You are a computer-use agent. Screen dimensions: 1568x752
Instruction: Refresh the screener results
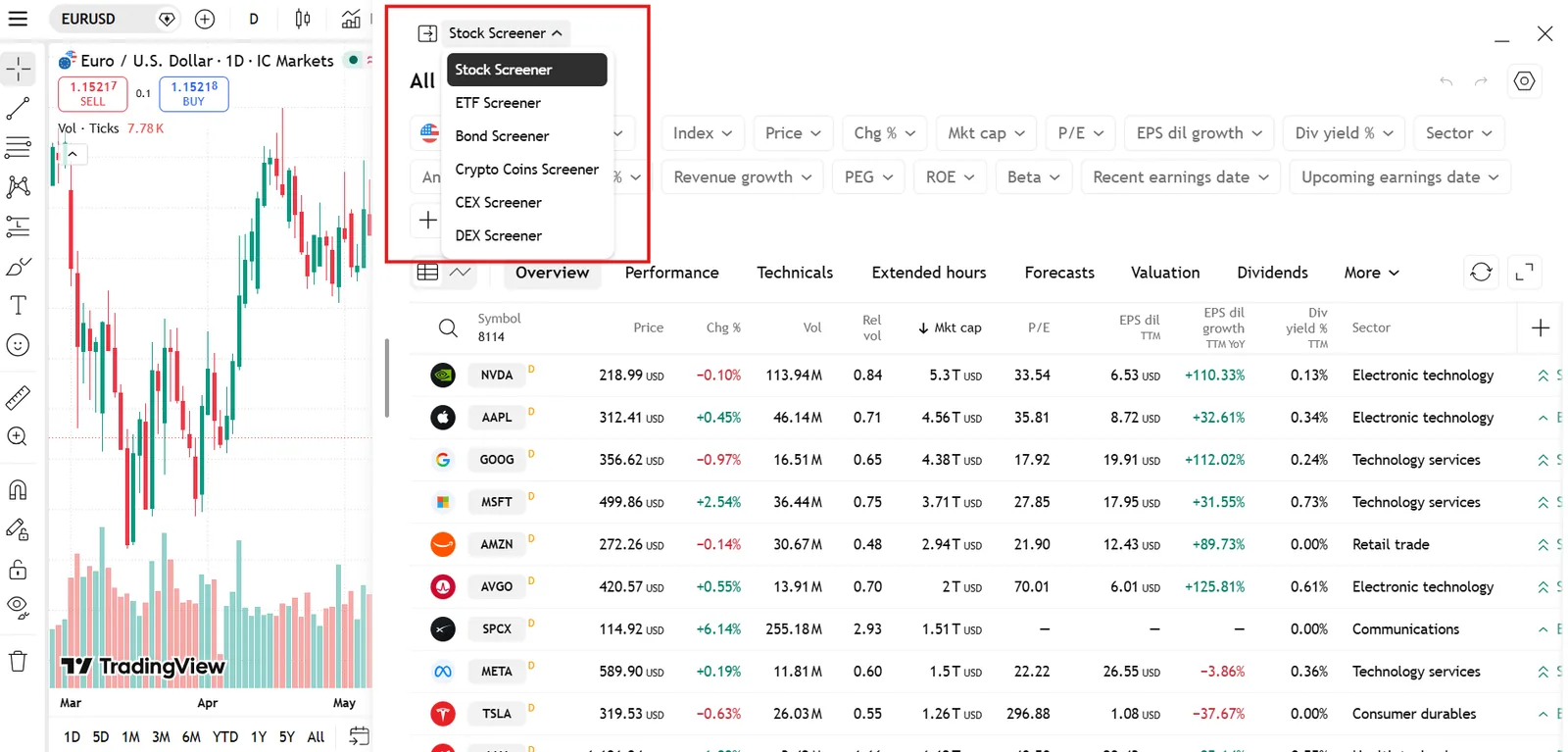tap(1481, 272)
